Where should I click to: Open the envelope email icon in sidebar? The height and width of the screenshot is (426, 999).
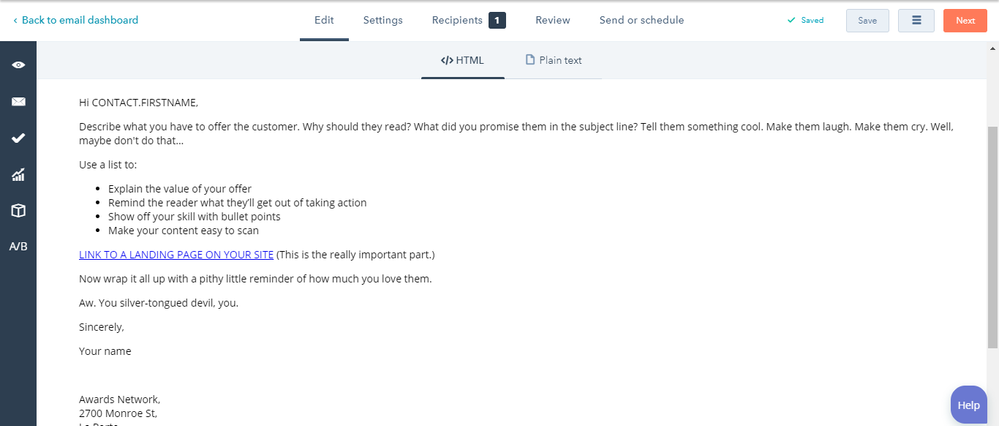(18, 101)
